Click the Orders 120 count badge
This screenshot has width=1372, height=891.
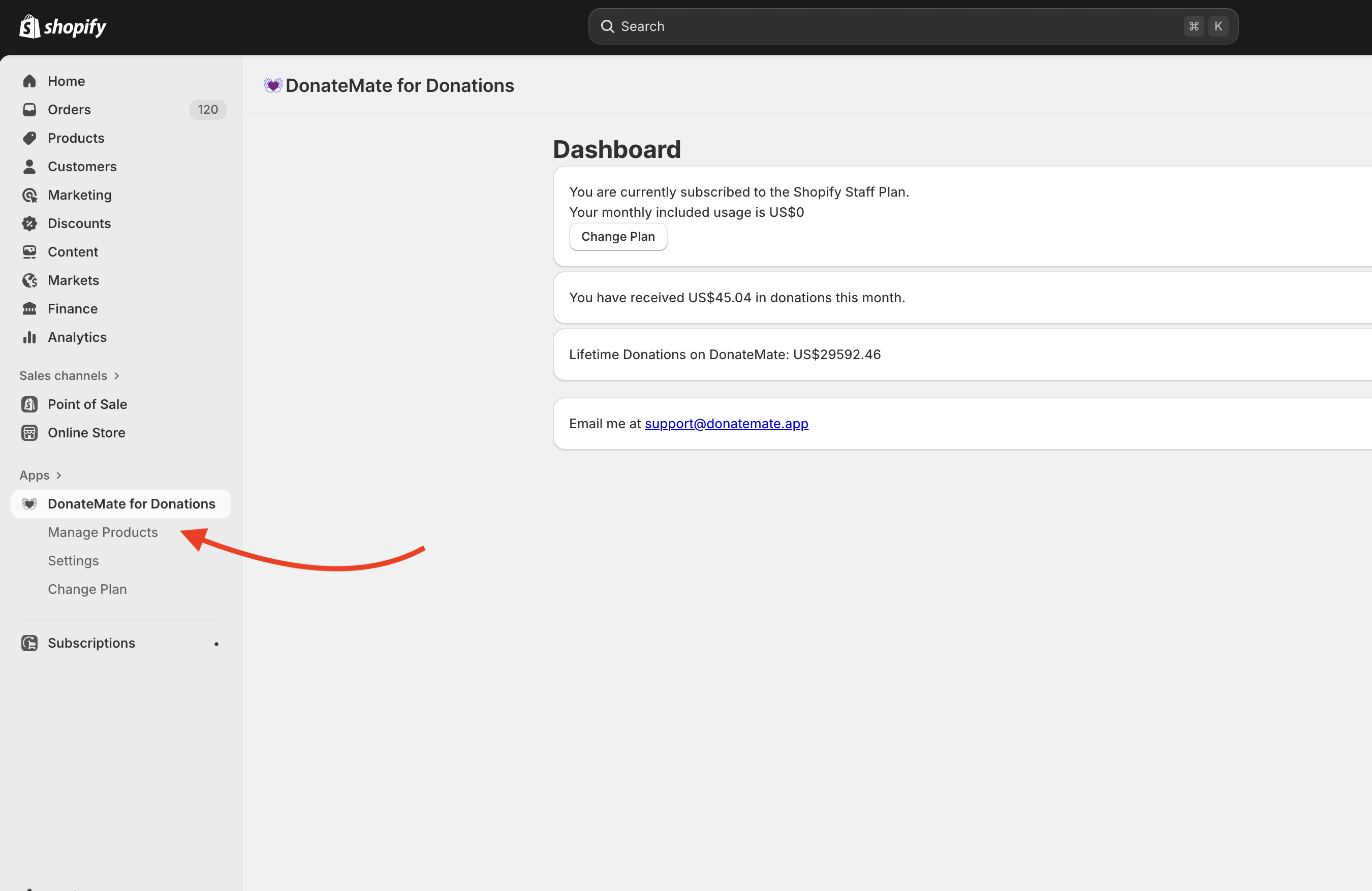click(x=207, y=110)
